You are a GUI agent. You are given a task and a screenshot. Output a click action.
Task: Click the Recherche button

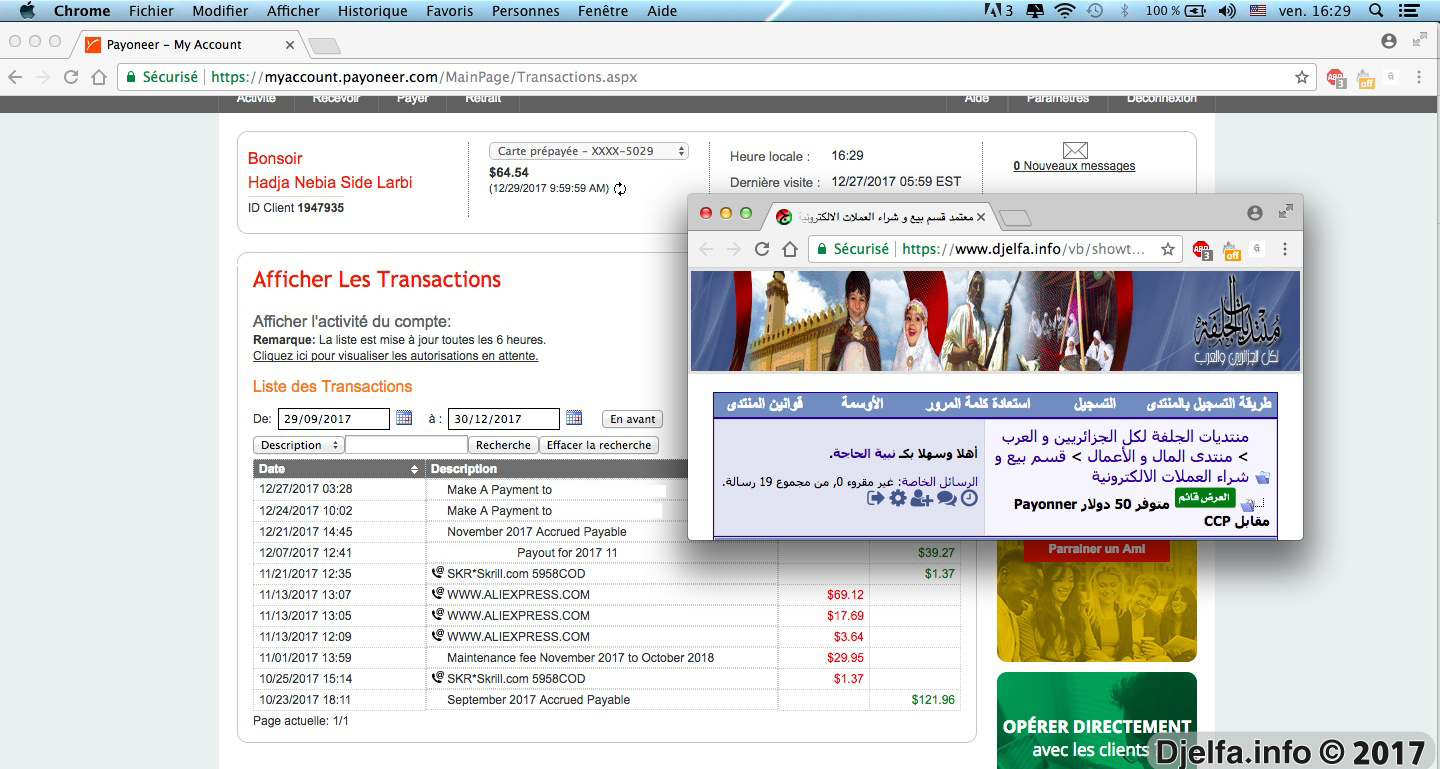(x=503, y=445)
